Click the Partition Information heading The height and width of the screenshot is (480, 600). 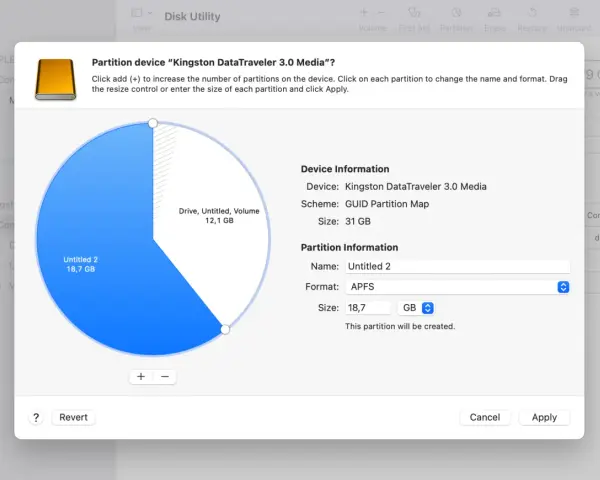coord(349,247)
